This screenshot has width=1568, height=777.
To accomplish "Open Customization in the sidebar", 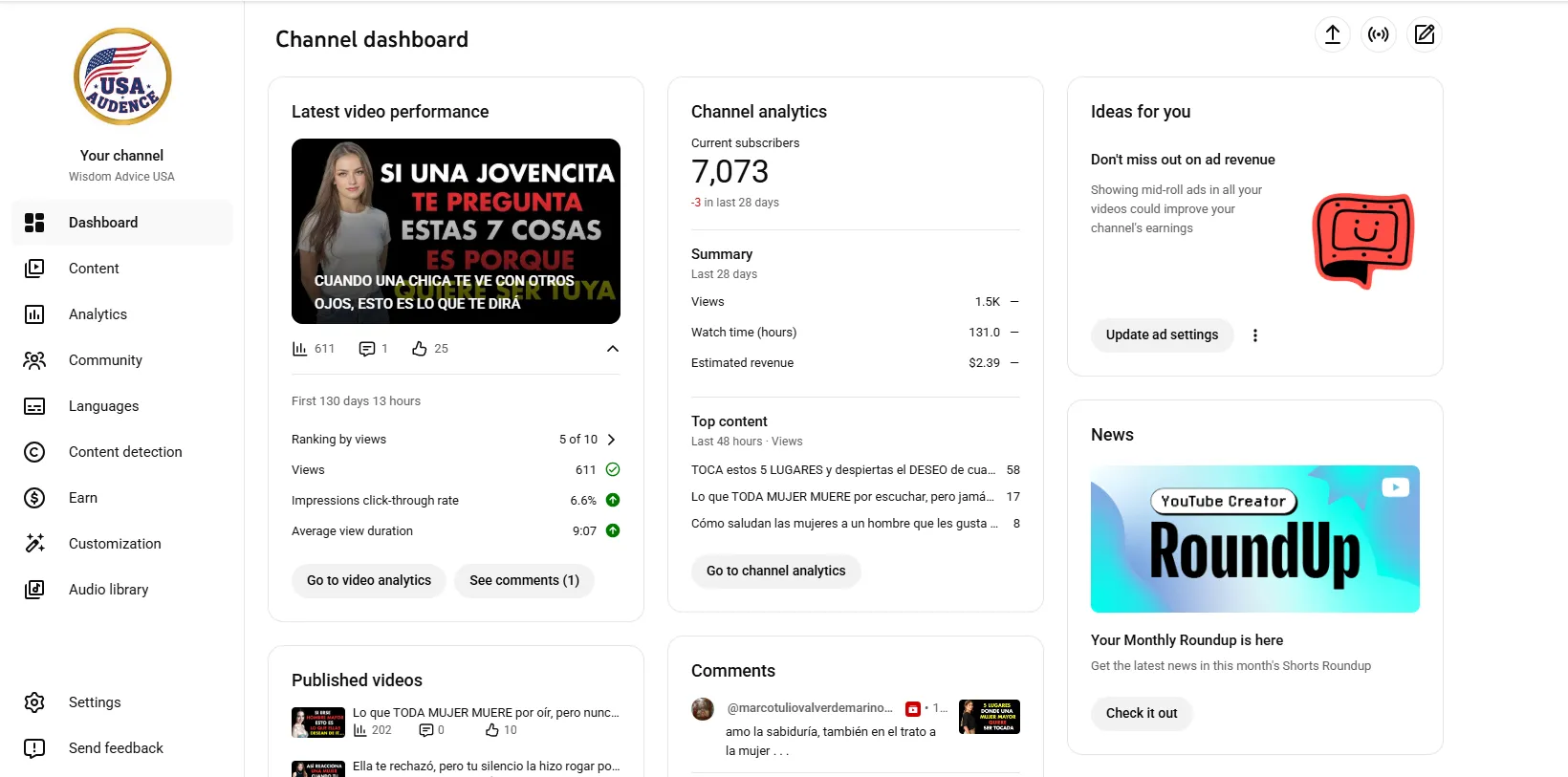I will tap(122, 544).
